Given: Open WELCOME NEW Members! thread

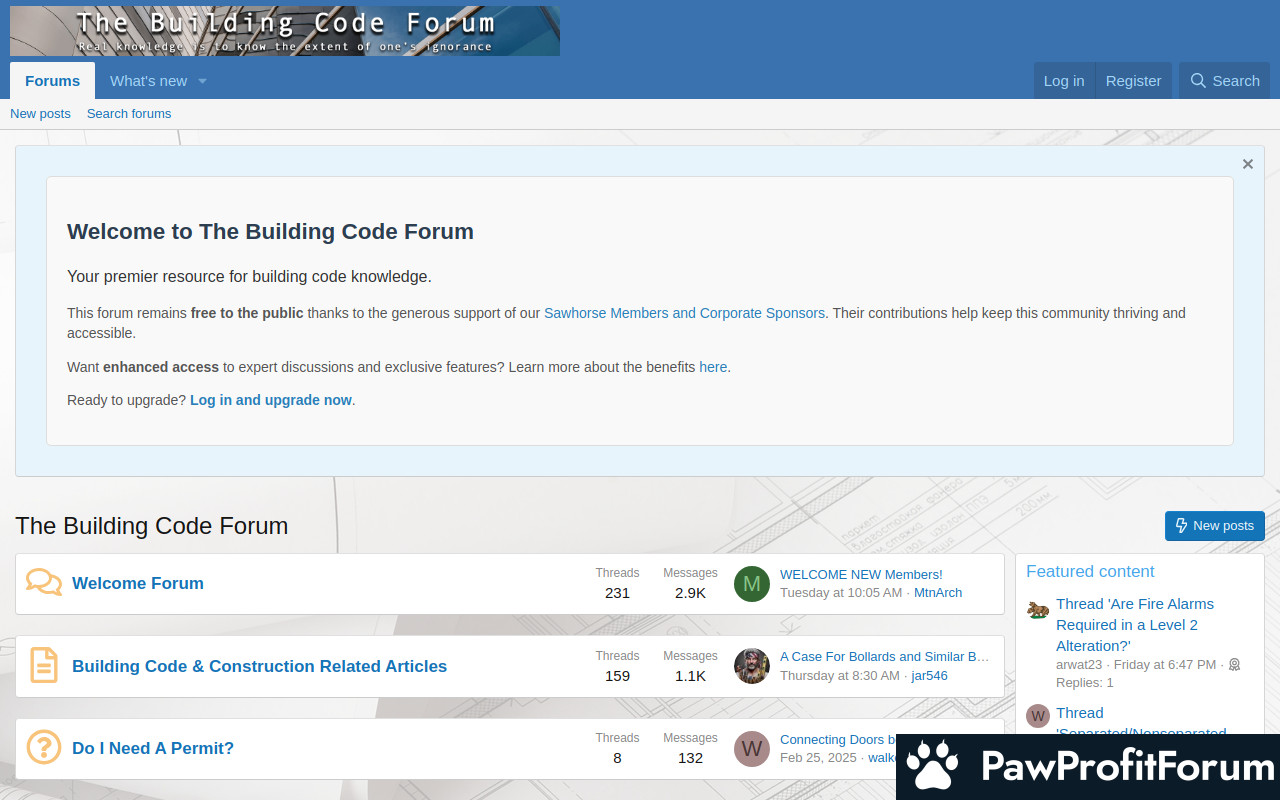Looking at the screenshot, I should tap(861, 574).
